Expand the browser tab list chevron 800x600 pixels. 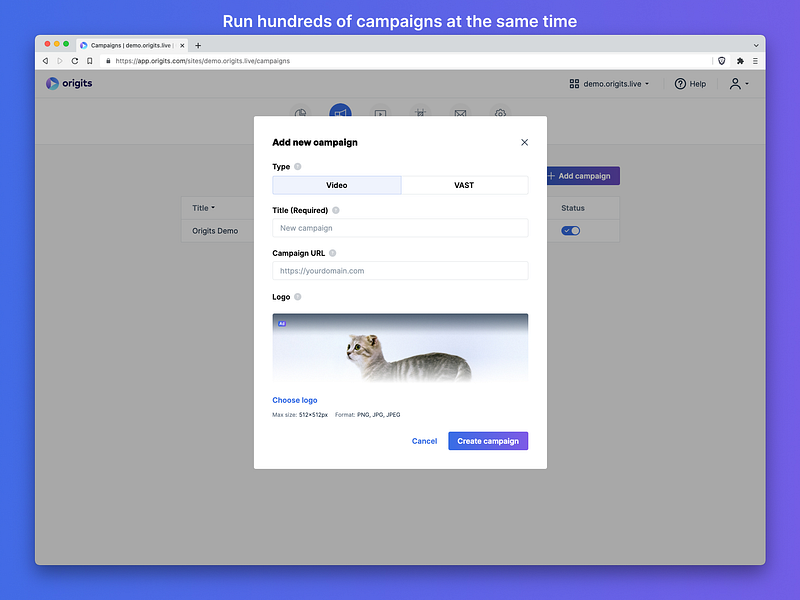(756, 45)
